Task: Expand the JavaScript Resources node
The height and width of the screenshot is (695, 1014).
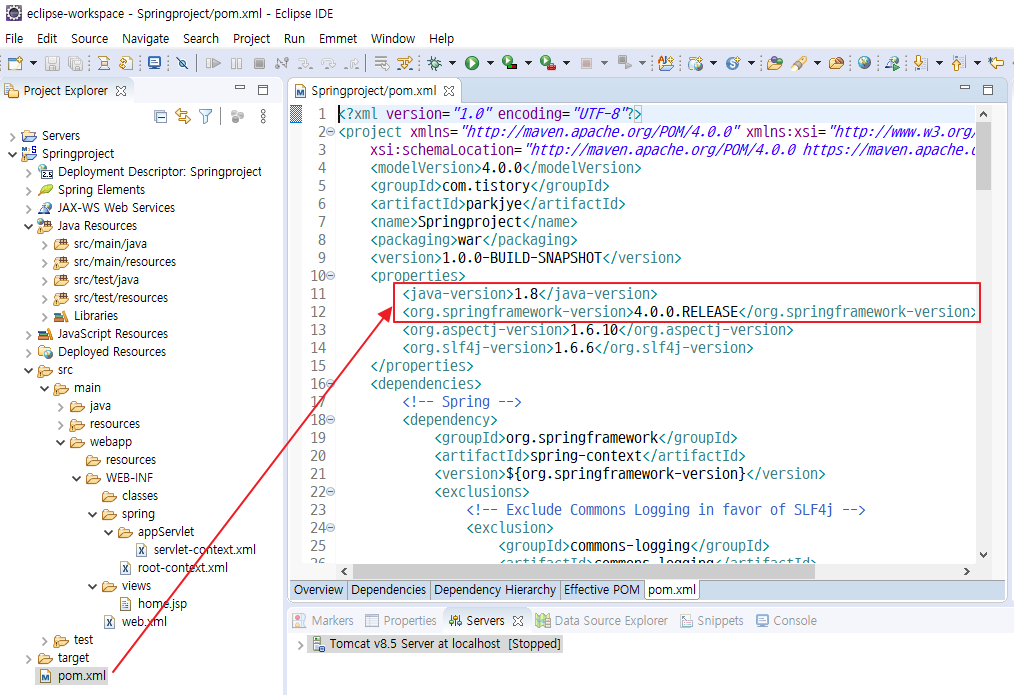Action: (28, 334)
